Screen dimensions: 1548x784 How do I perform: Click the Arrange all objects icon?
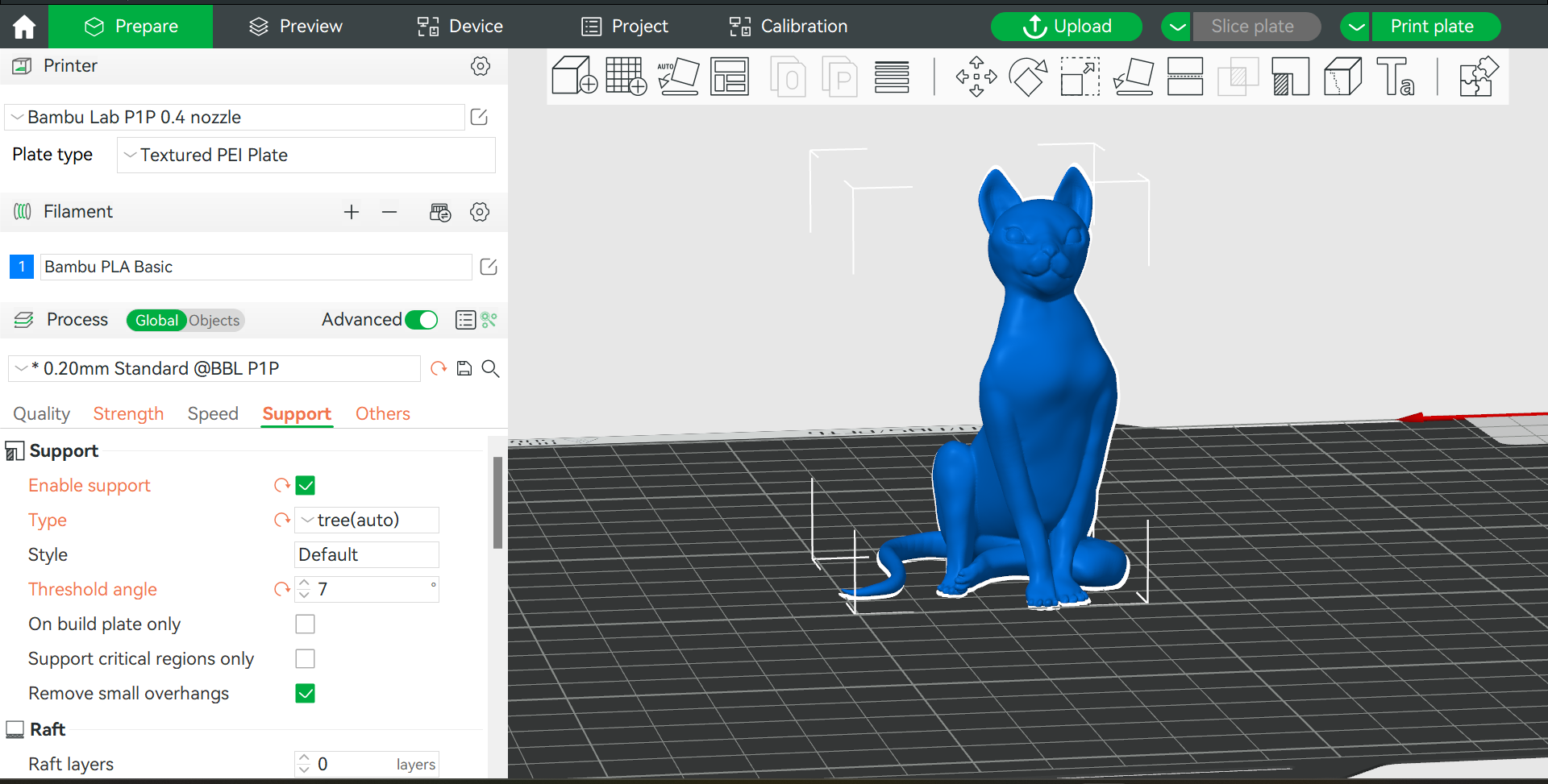730,77
